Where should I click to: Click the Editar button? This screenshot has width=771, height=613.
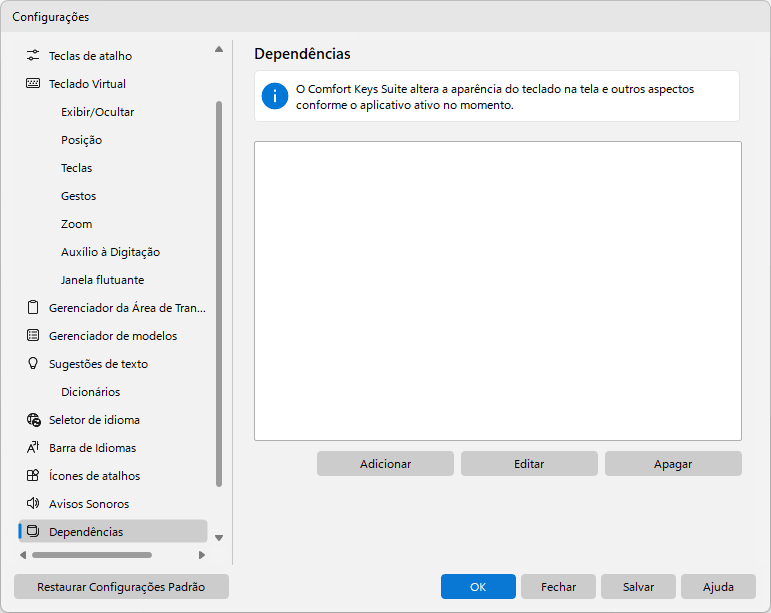529,464
